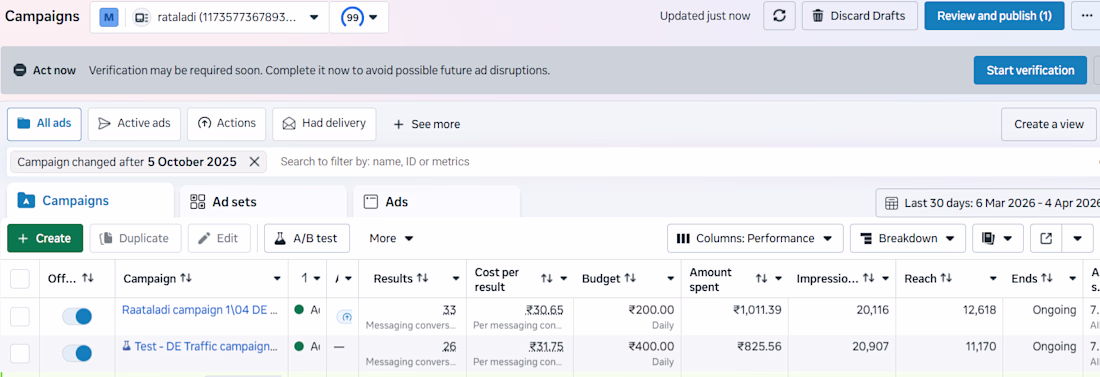Open the export options dropdown arrow
The image size is (1100, 377).
(1078, 238)
